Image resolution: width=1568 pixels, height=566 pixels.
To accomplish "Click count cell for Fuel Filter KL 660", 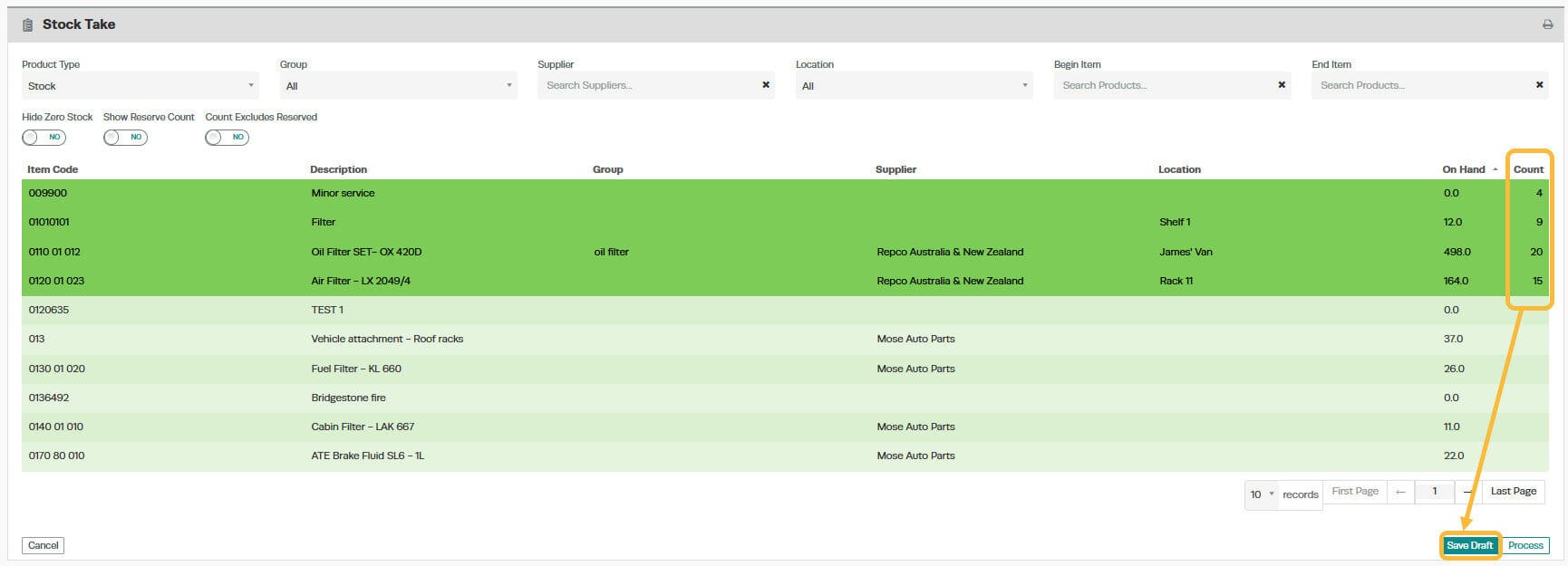I will 1528,369.
